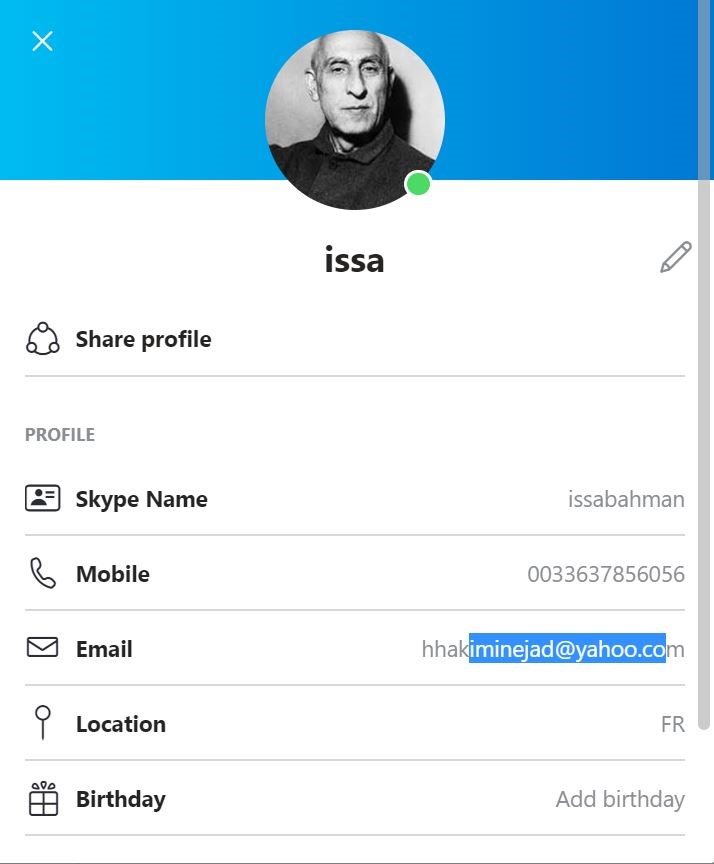Click the Skype Name card icon
Image resolution: width=714 pixels, height=864 pixels.
click(42, 499)
